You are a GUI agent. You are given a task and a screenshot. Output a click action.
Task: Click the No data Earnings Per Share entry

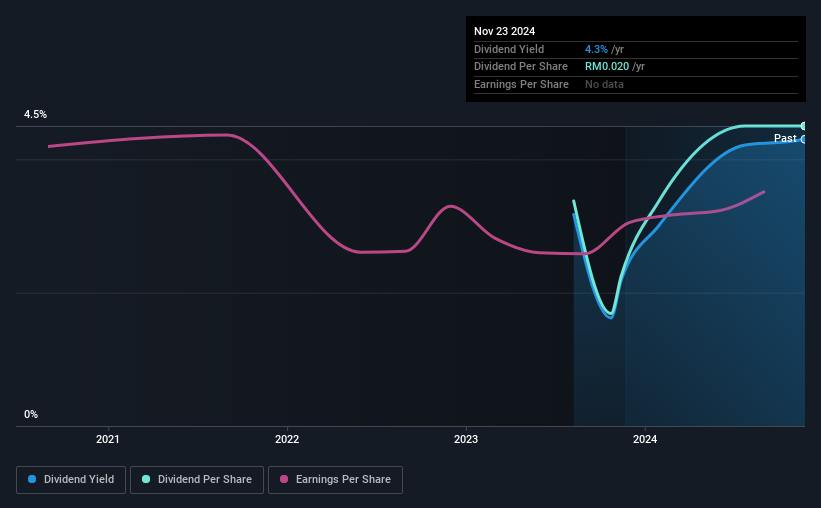(x=604, y=84)
